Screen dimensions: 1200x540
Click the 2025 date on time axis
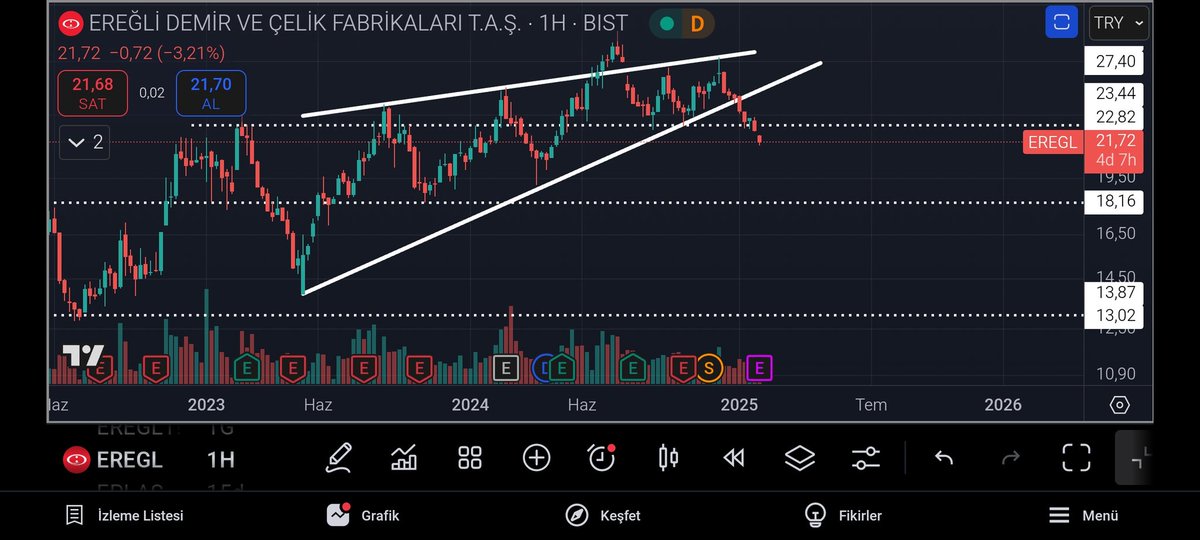(739, 404)
